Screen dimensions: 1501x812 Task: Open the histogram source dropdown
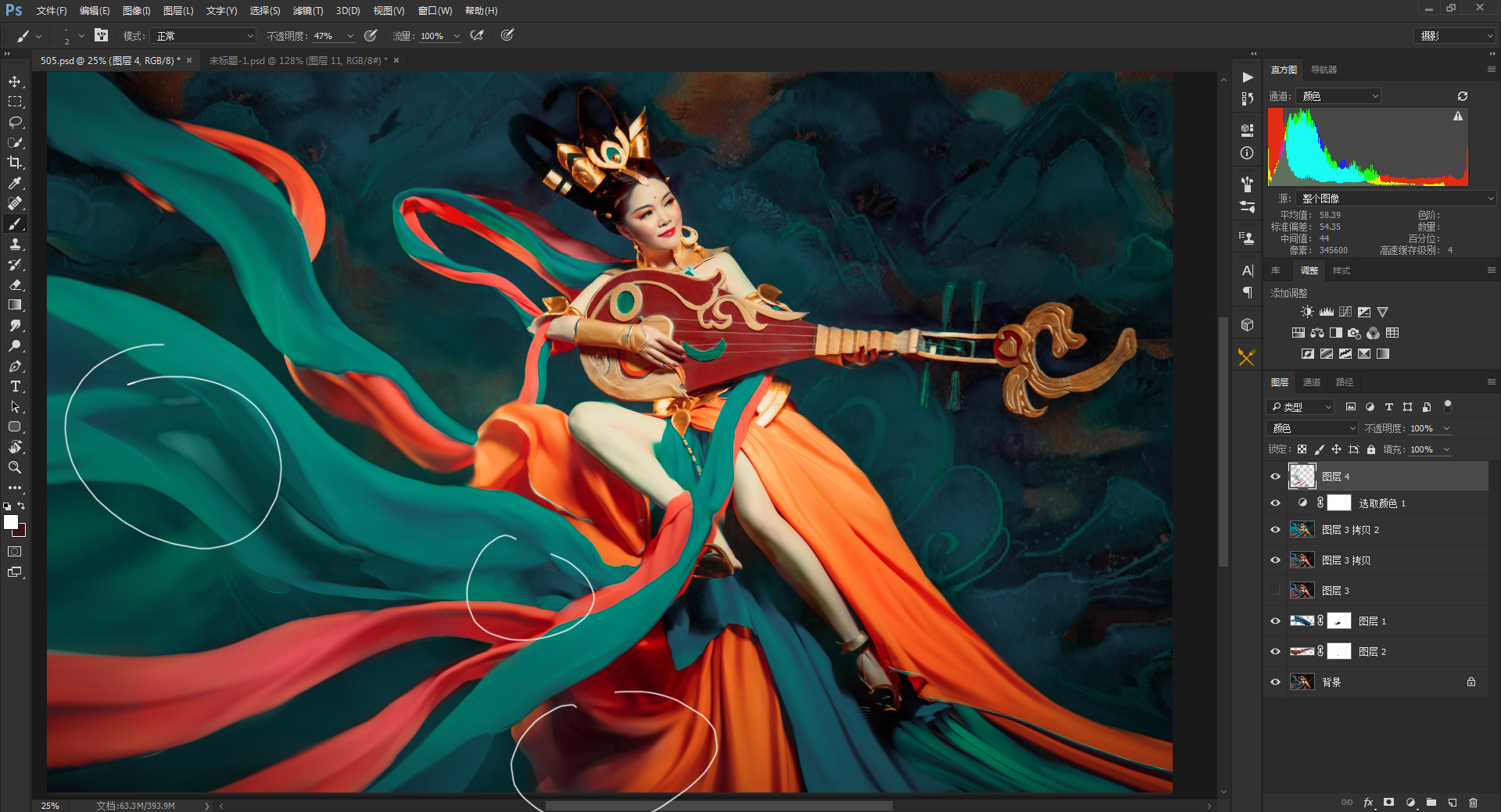(x=1395, y=199)
